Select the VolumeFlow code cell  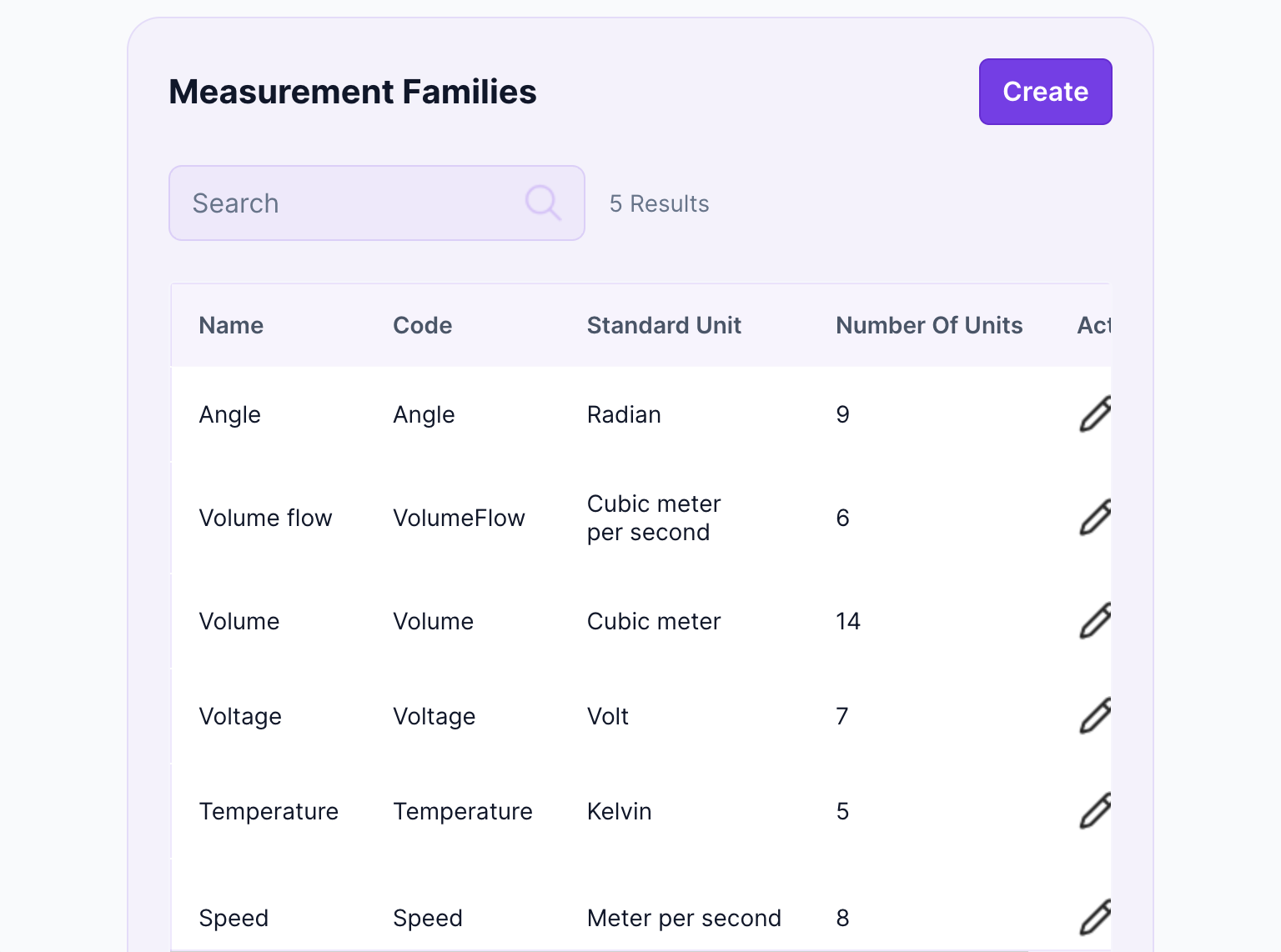(x=460, y=518)
